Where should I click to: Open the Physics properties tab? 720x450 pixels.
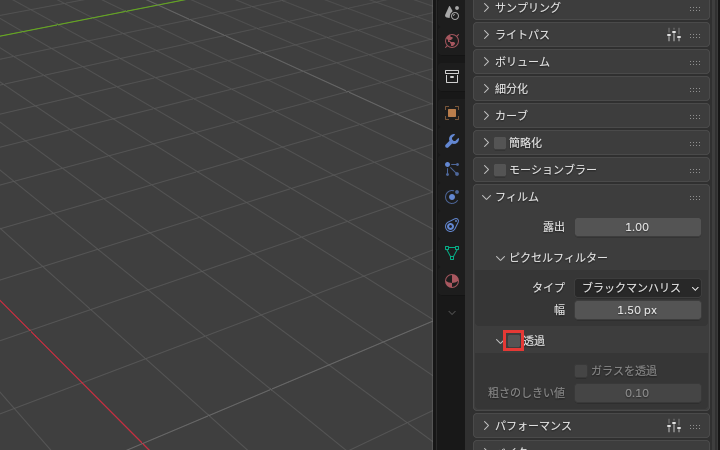click(452, 197)
